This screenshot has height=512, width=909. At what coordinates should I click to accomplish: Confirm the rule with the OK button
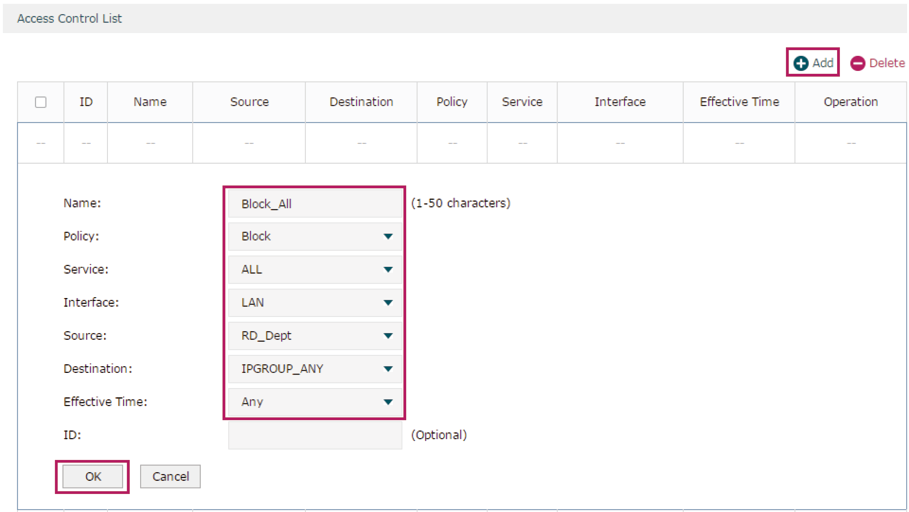point(93,477)
